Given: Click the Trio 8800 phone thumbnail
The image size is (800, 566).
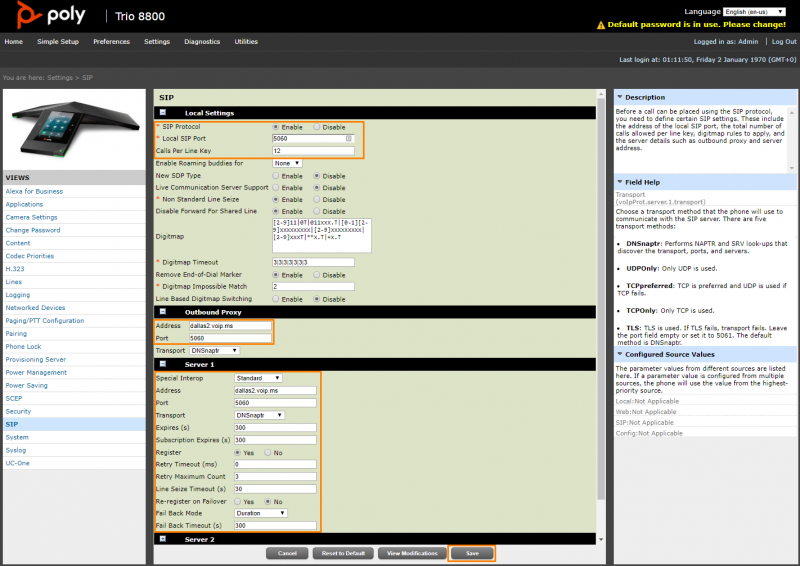Looking at the screenshot, I should coord(74,129).
